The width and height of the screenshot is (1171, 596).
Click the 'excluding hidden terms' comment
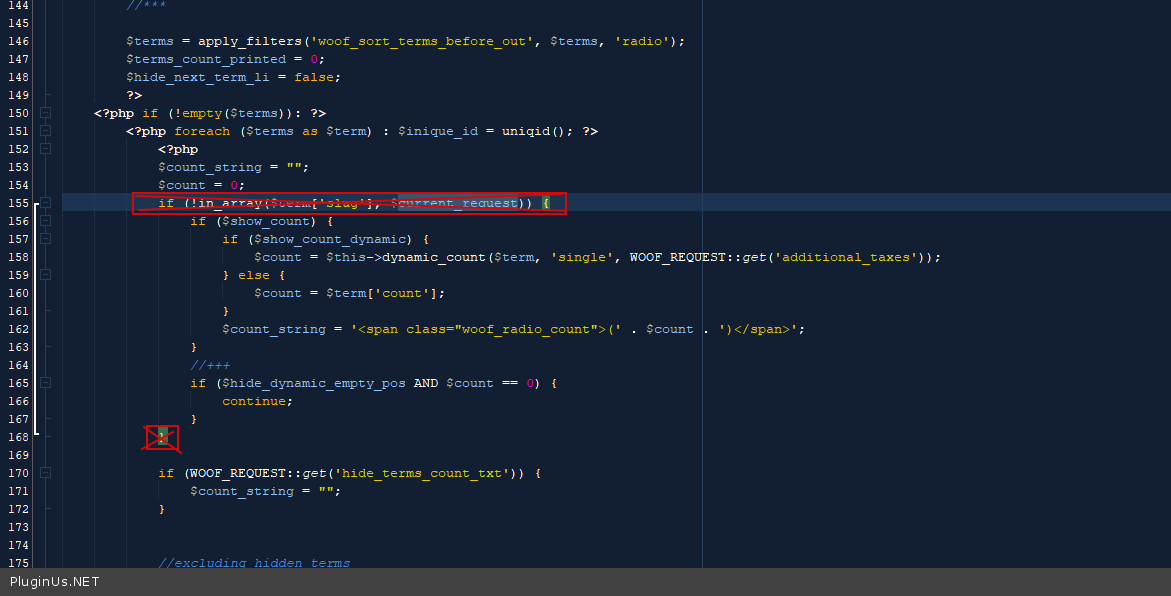coord(254,563)
